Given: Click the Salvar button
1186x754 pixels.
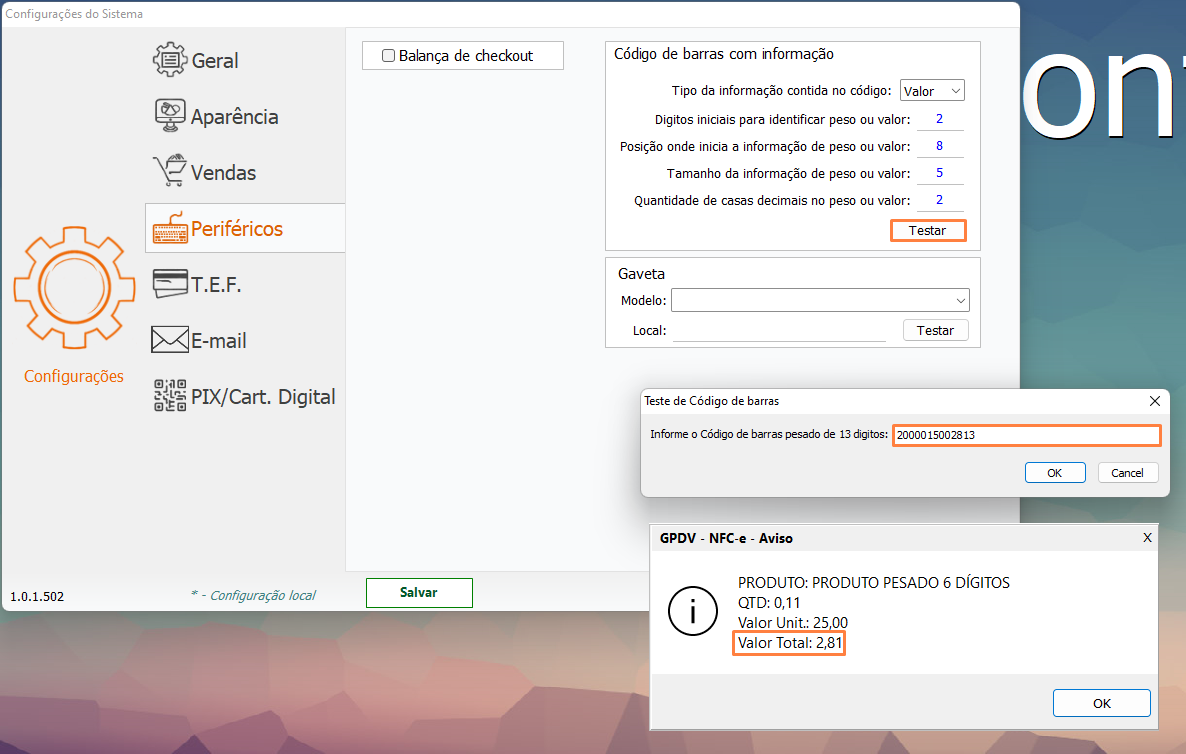Looking at the screenshot, I should (419, 592).
